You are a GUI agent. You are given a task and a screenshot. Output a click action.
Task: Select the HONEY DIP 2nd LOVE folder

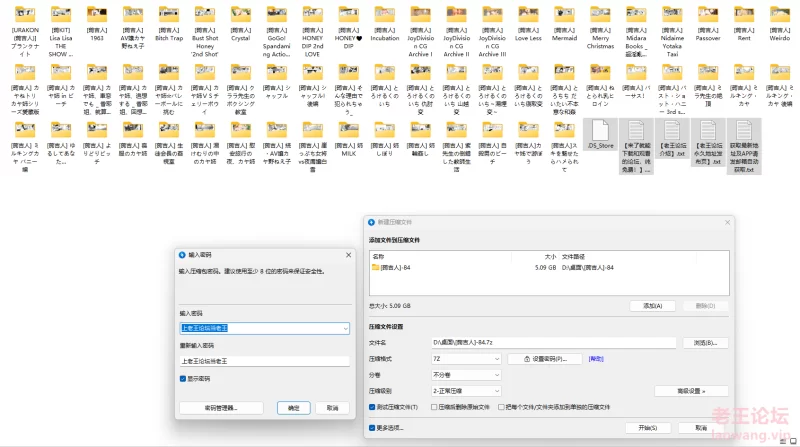(x=313, y=32)
